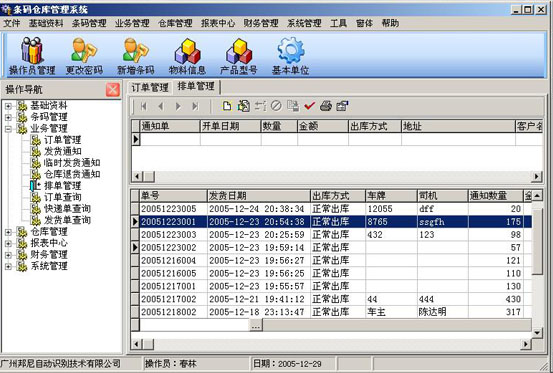Close the 操作导航 panel
Viewport: 553px width, 373px height.
pos(113,90)
